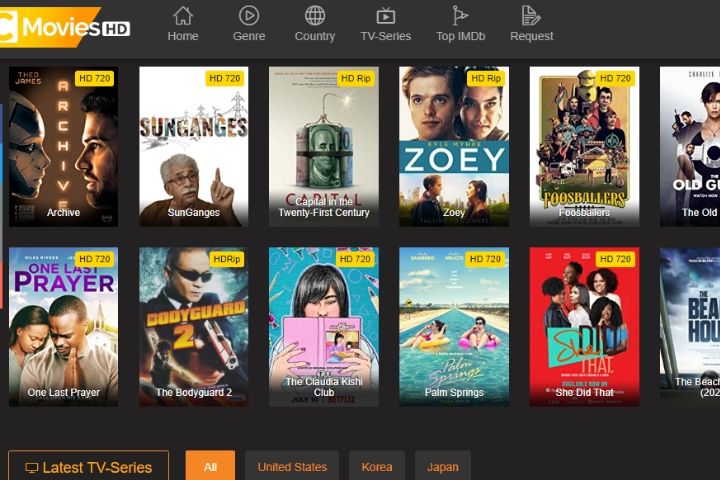This screenshot has width=720, height=480.
Task: Select the Japan filter tab
Action: tap(443, 466)
